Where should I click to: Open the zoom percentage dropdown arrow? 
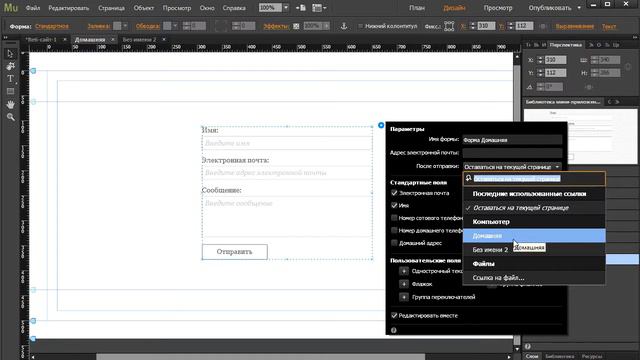coord(286,8)
